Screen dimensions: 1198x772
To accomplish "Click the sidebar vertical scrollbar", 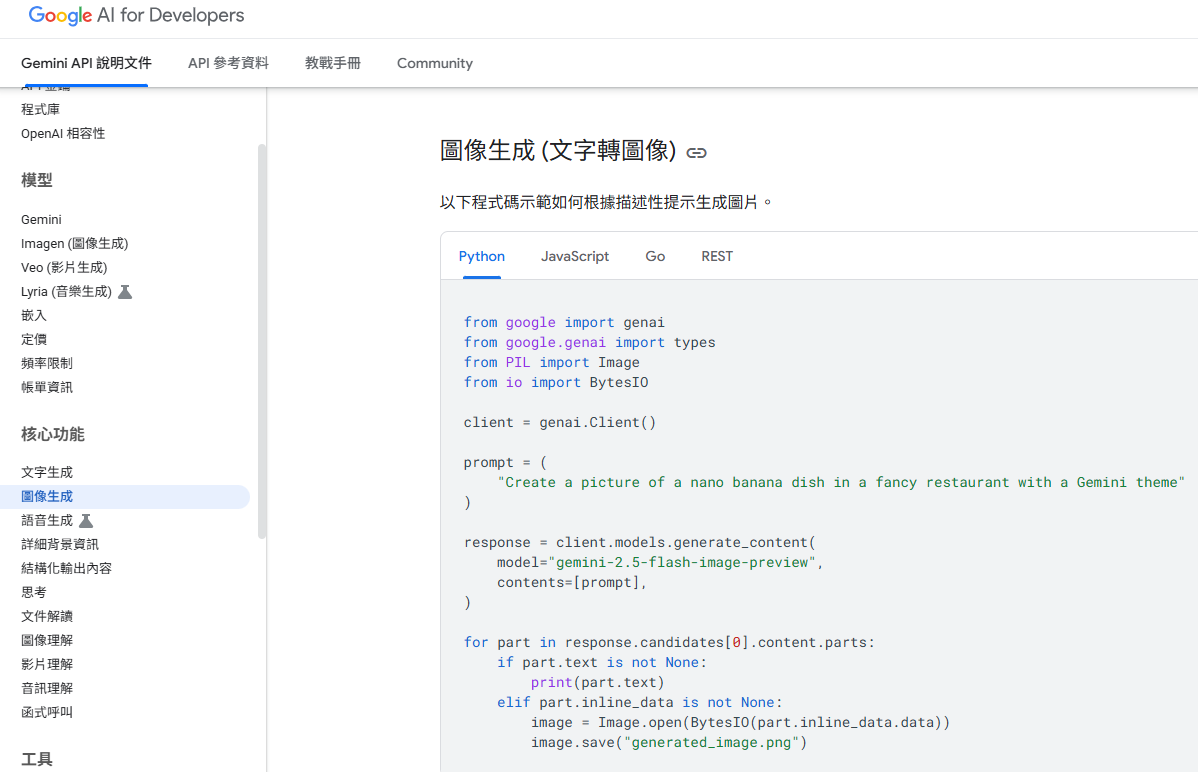I will [262, 341].
